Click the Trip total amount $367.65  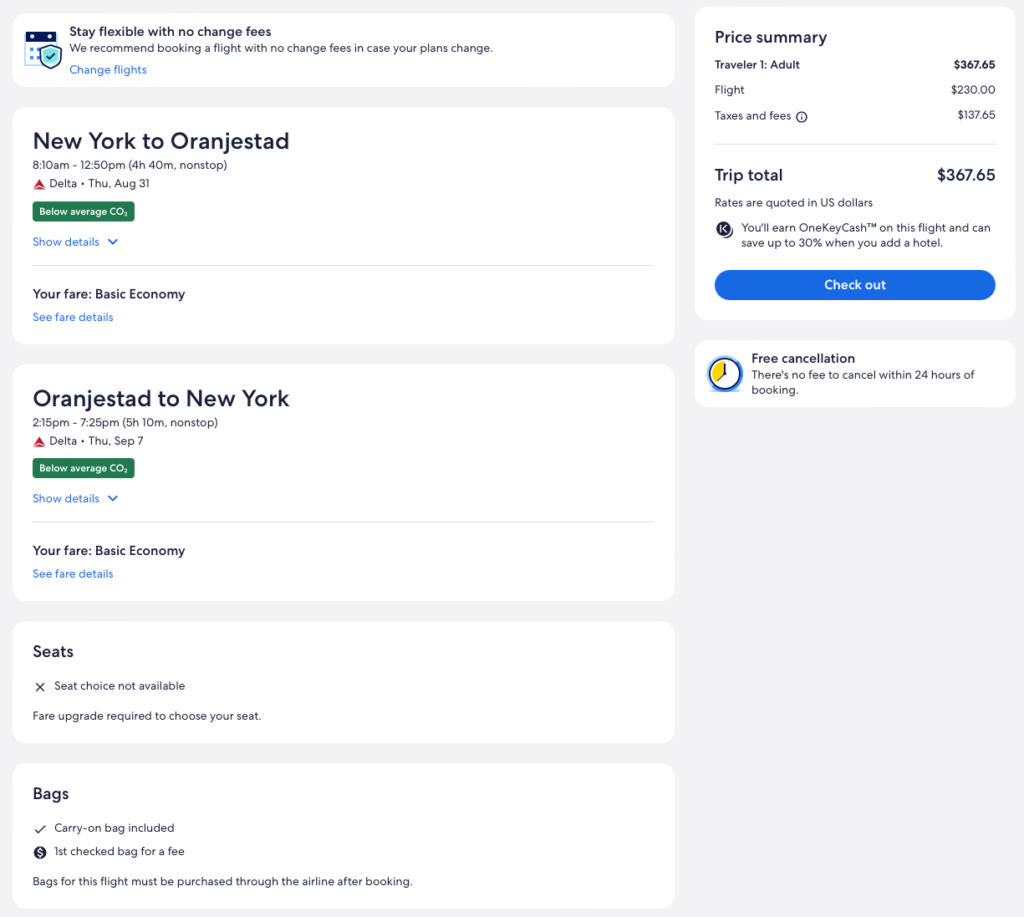[x=965, y=175]
